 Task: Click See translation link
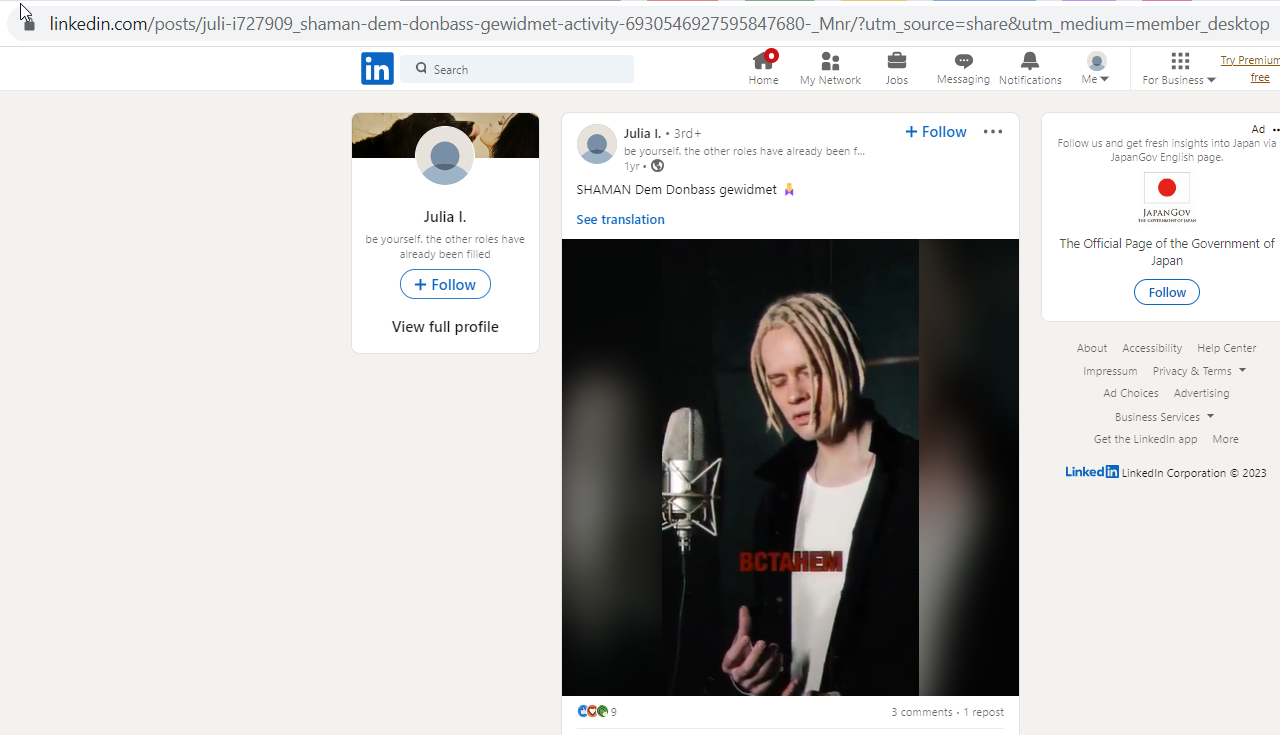point(620,219)
